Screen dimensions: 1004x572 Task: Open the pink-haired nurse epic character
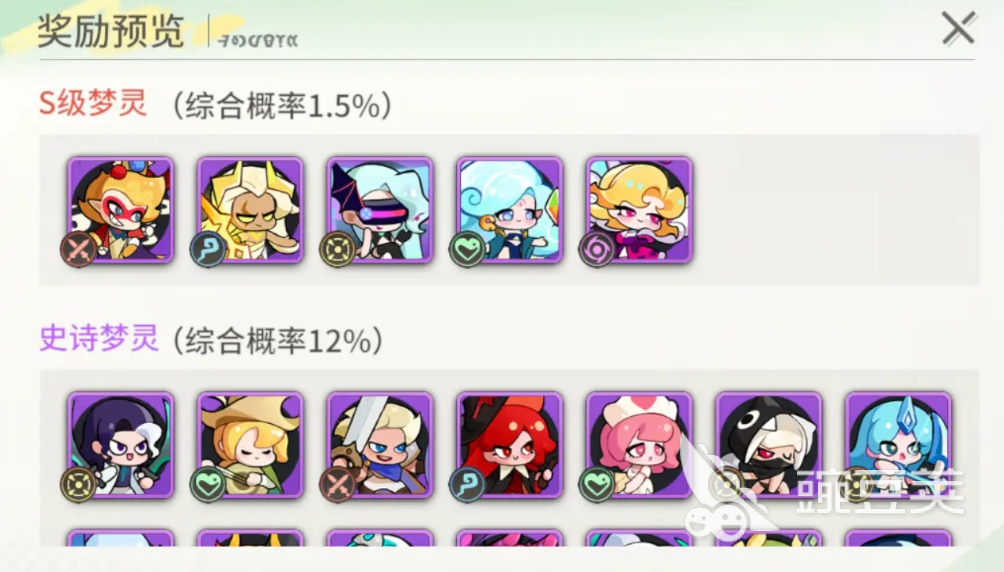[639, 445]
